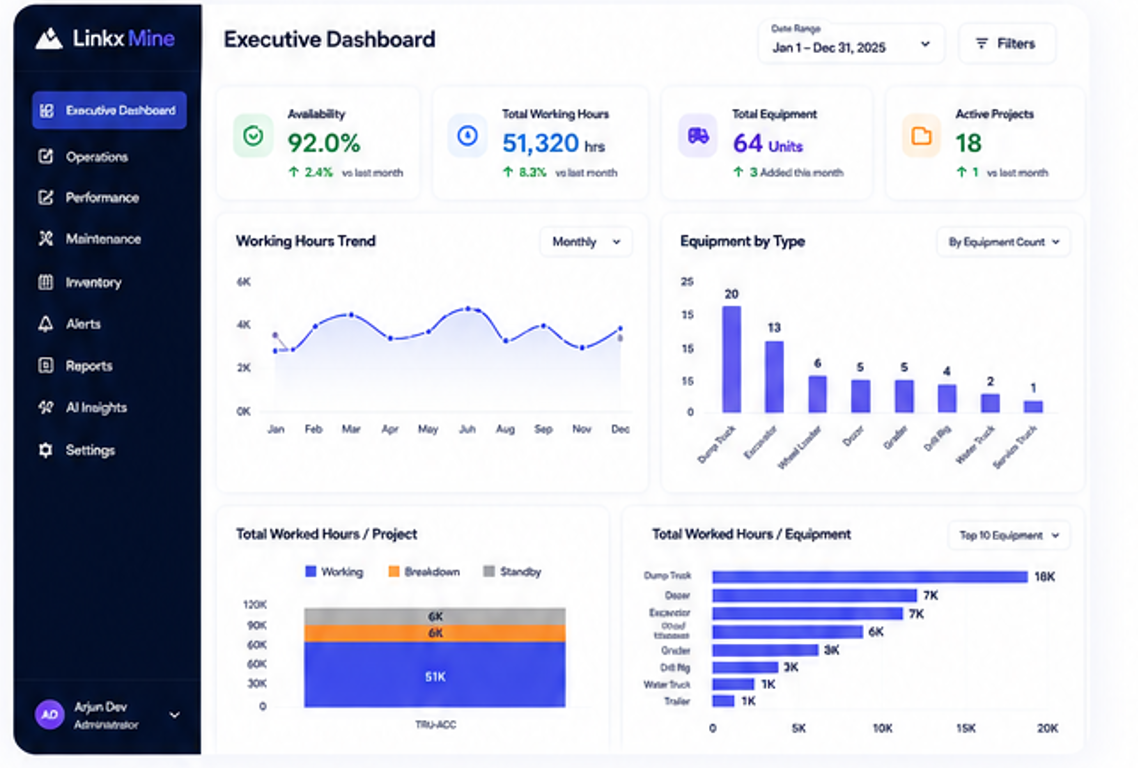Click the Filters button
Viewport: 1138px width, 768px height.
[1007, 44]
